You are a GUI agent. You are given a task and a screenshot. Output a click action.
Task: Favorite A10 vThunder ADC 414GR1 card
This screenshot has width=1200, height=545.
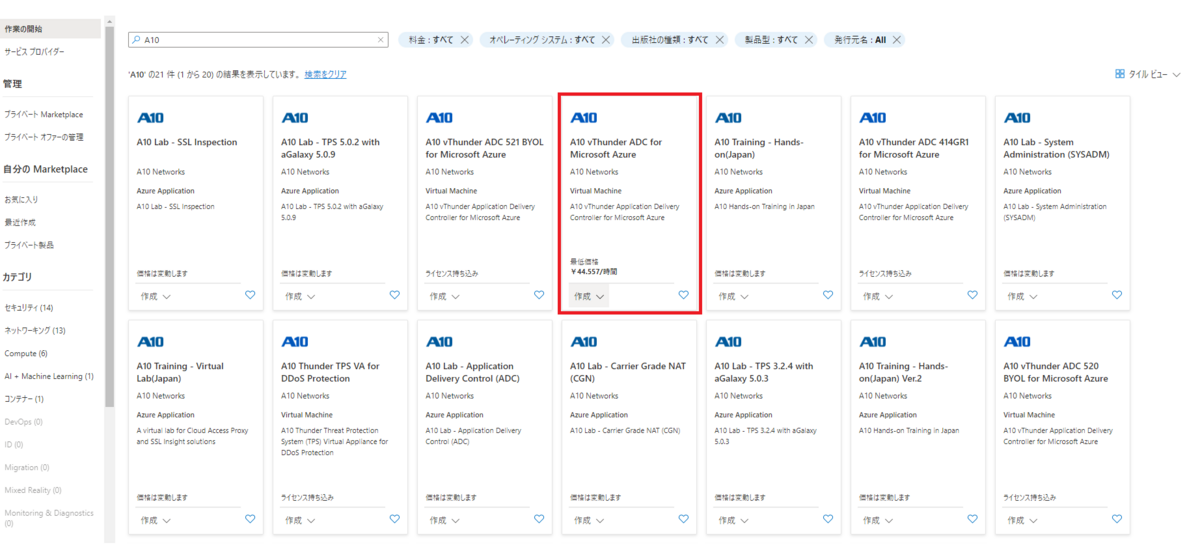[x=972, y=295]
